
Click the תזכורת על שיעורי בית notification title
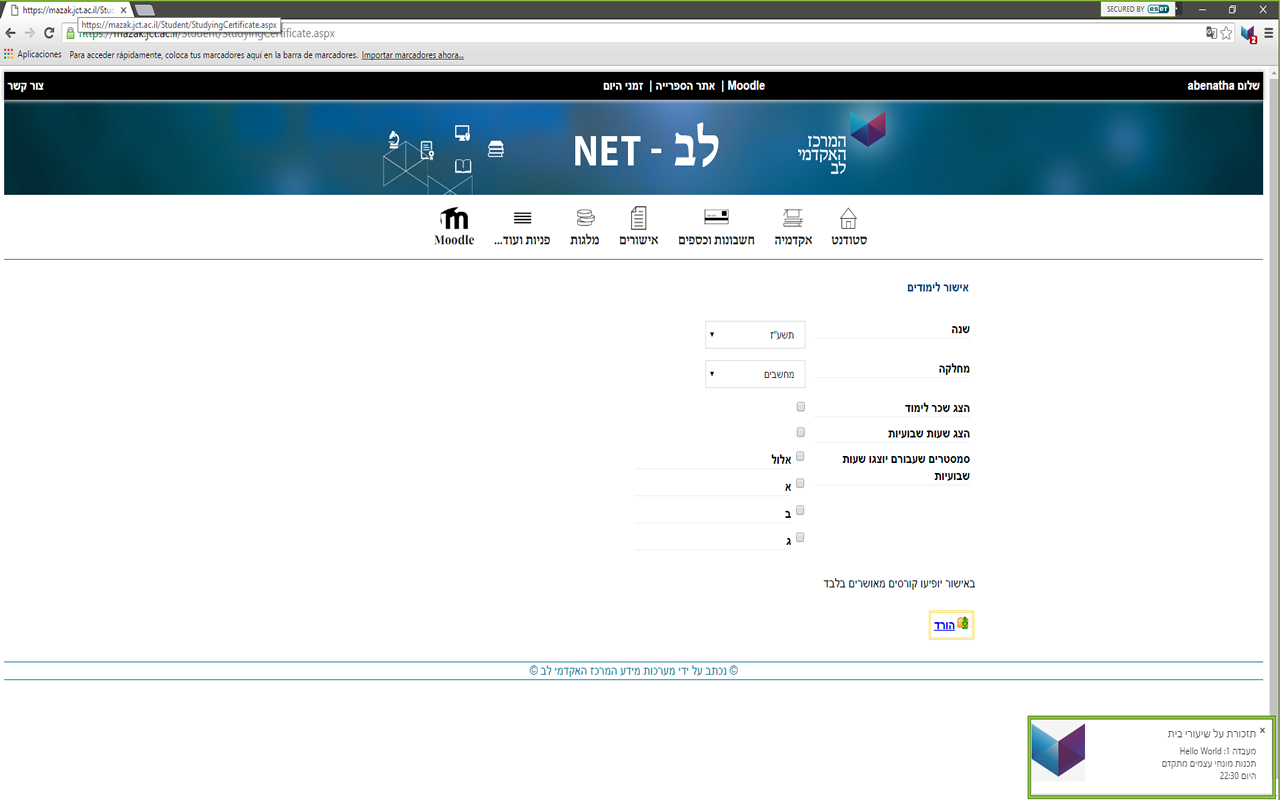pos(1211,733)
